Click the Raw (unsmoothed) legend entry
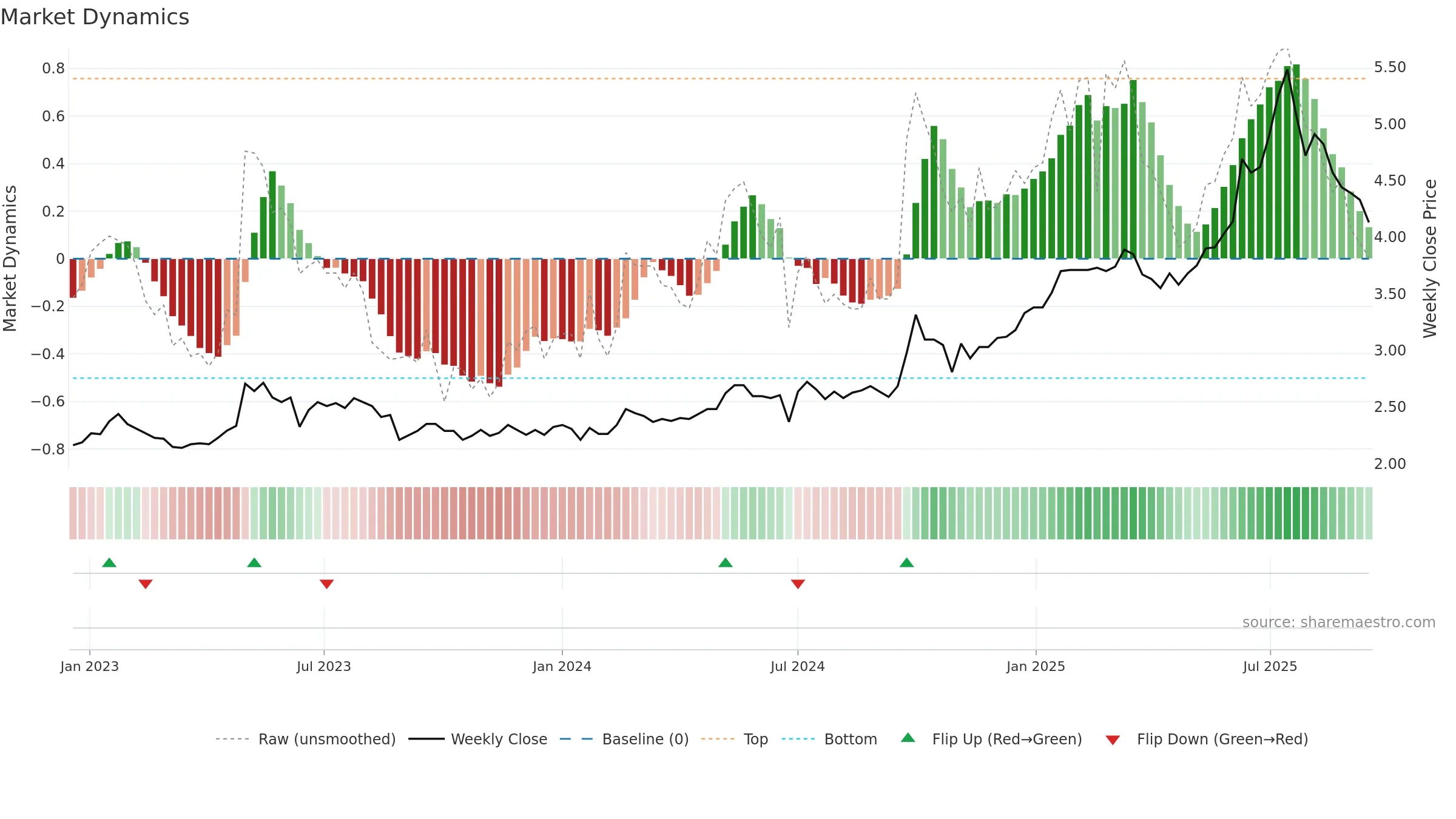 305,739
